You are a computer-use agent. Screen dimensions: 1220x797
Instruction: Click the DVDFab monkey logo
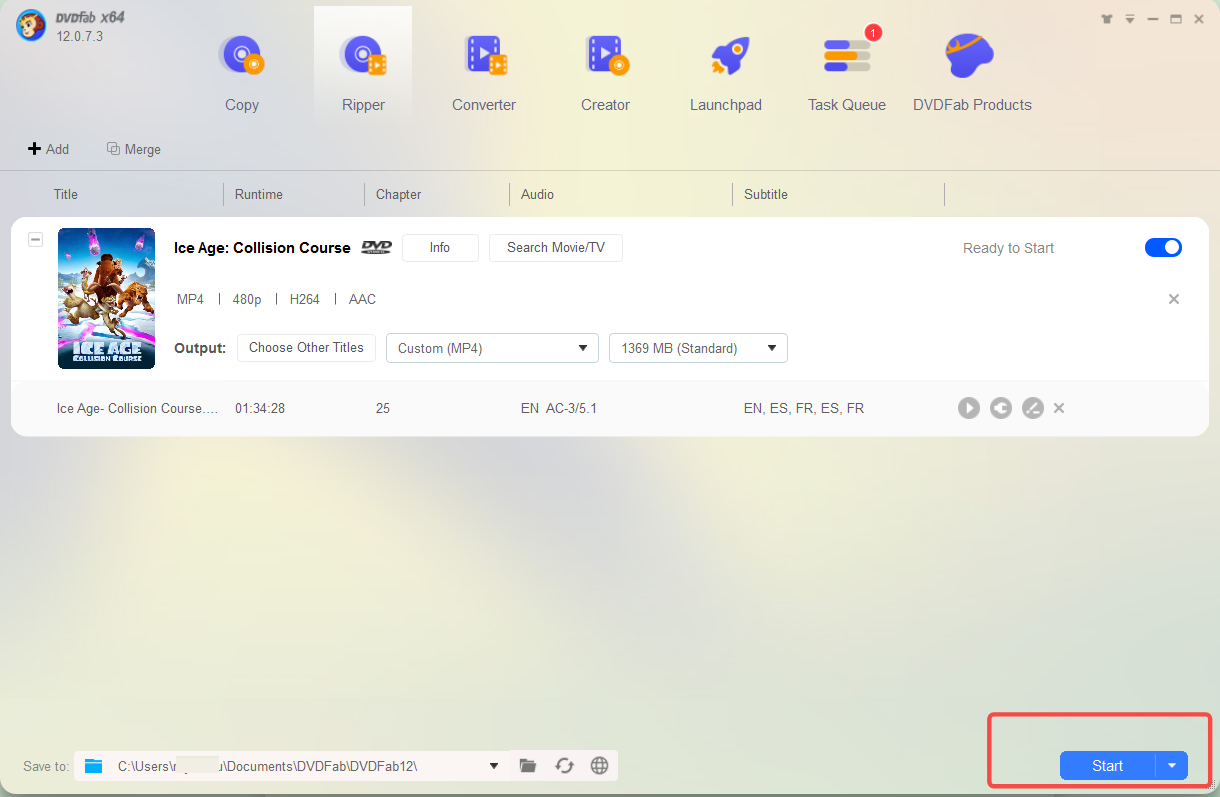31,27
